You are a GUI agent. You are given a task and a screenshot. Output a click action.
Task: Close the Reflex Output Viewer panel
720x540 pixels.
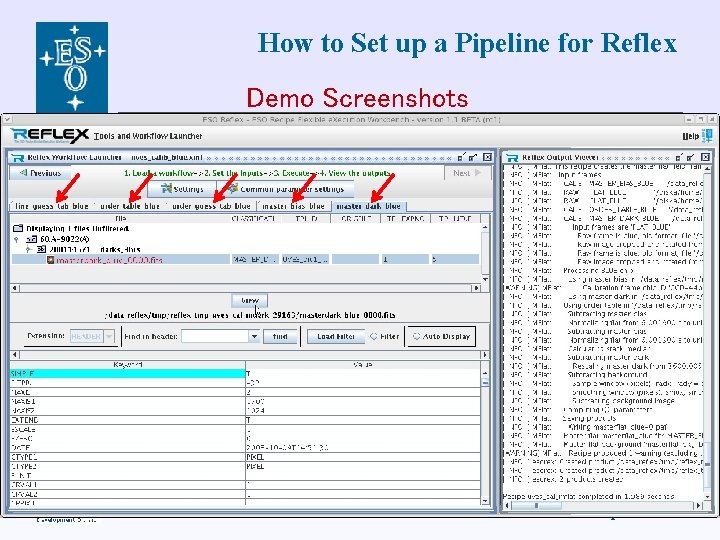[x=706, y=157]
